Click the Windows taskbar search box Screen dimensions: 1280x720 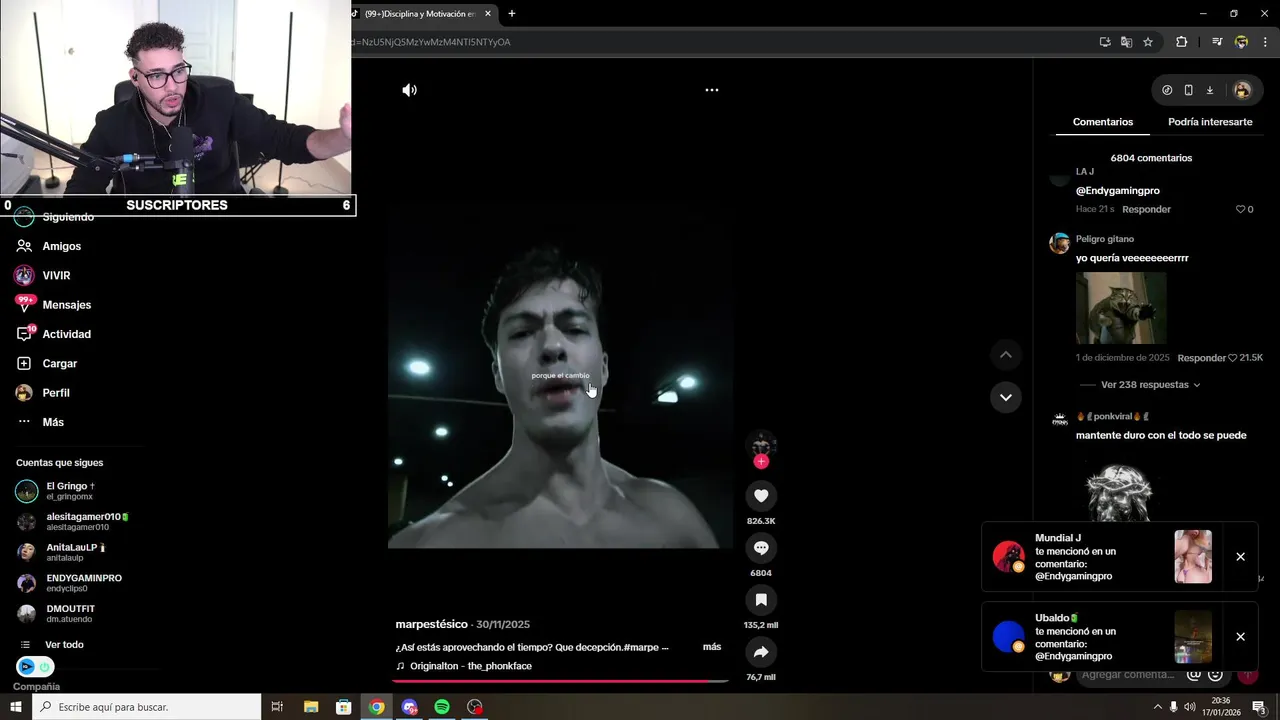click(147, 707)
